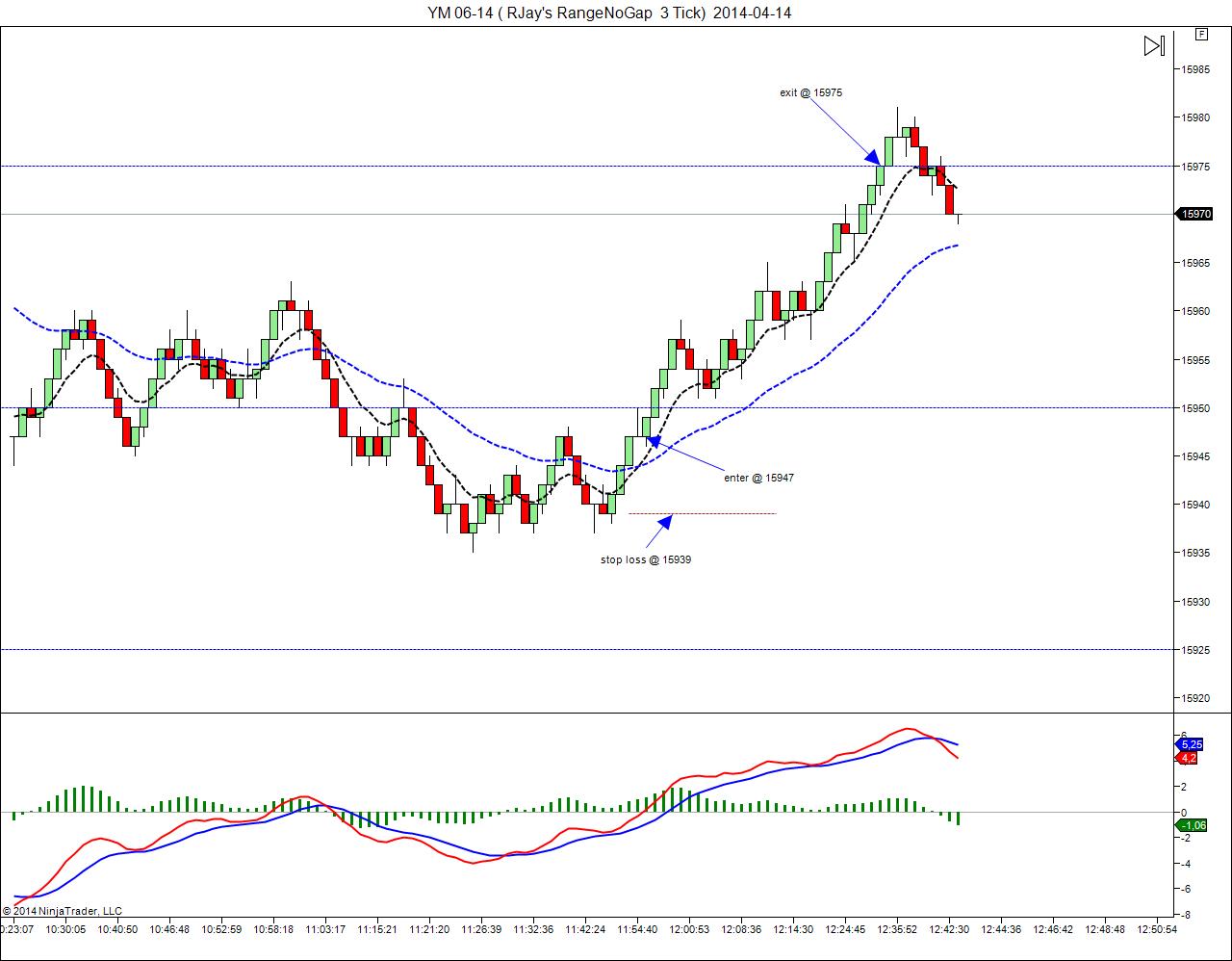Click the 12:48:48 time axis label
Image resolution: width=1232 pixels, height=961 pixels.
click(1105, 930)
